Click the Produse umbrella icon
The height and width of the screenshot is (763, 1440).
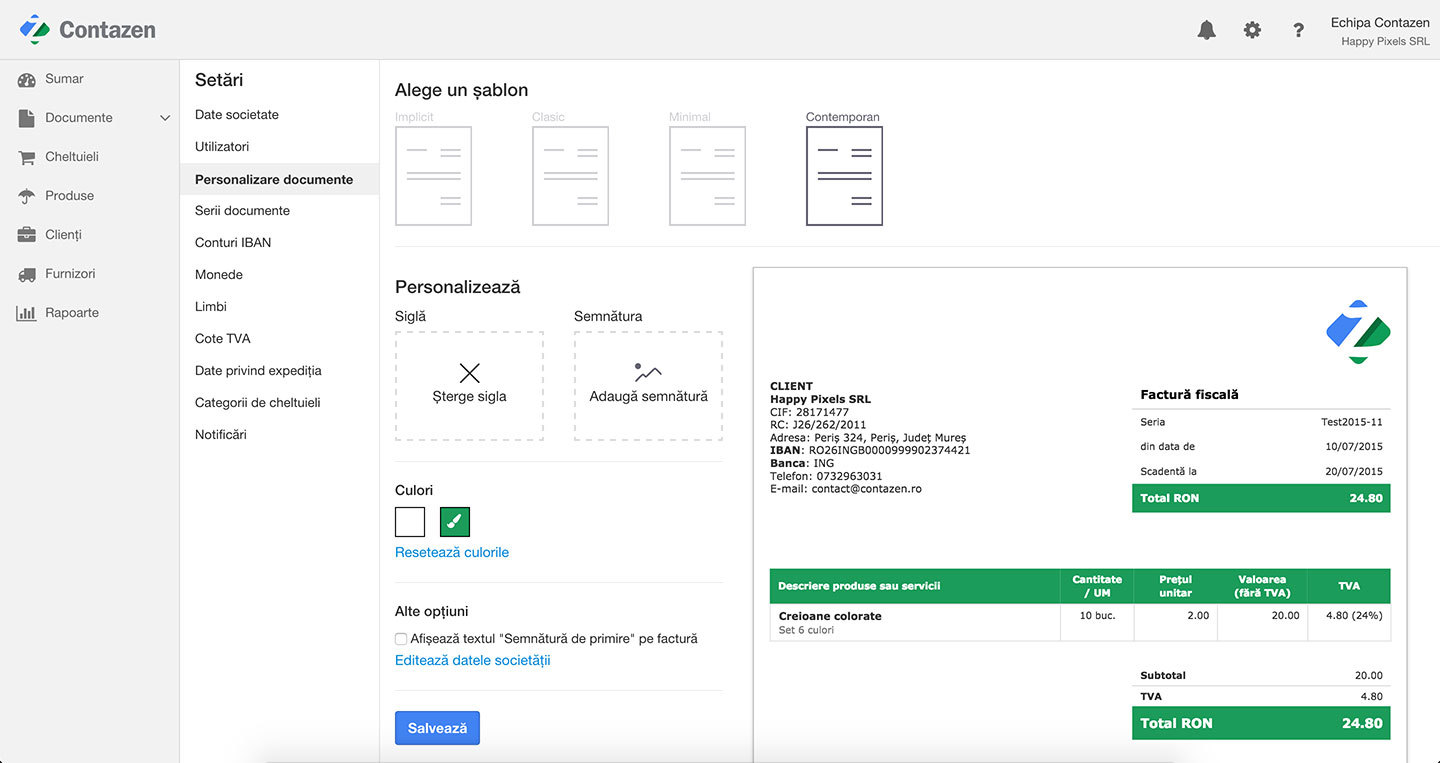pos(26,196)
